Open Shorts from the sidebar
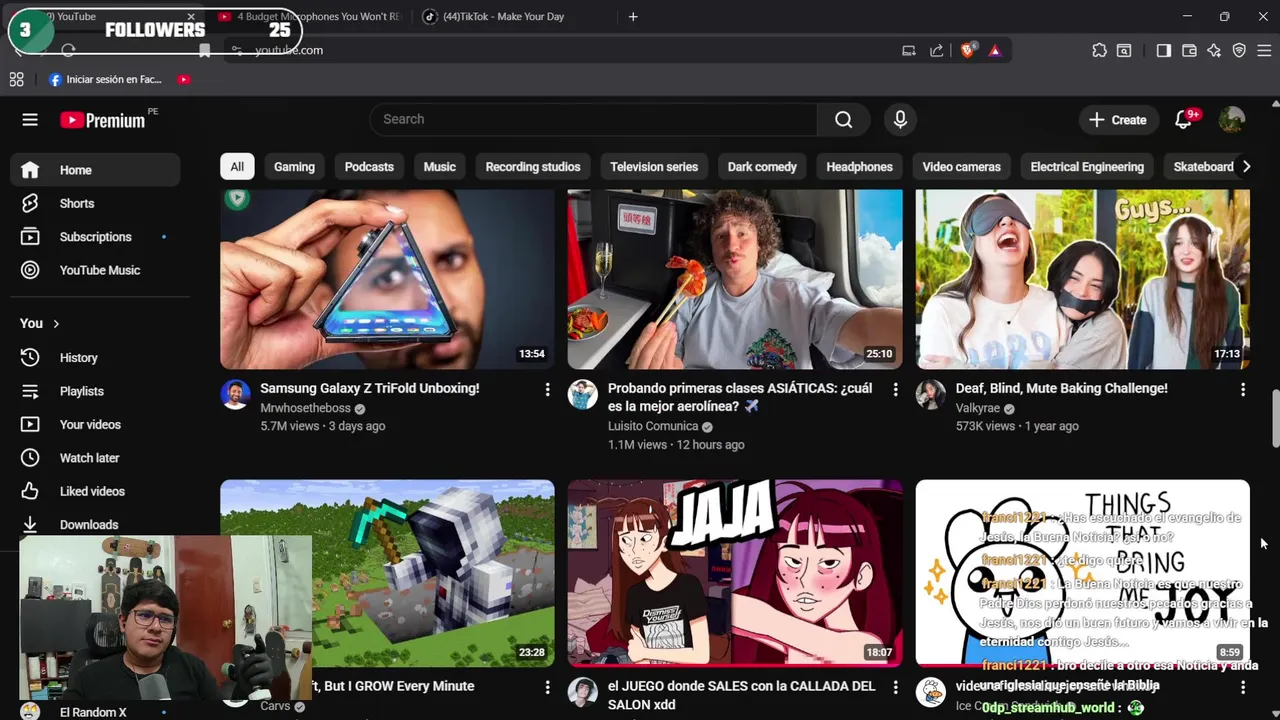1280x720 pixels. (x=96, y=203)
